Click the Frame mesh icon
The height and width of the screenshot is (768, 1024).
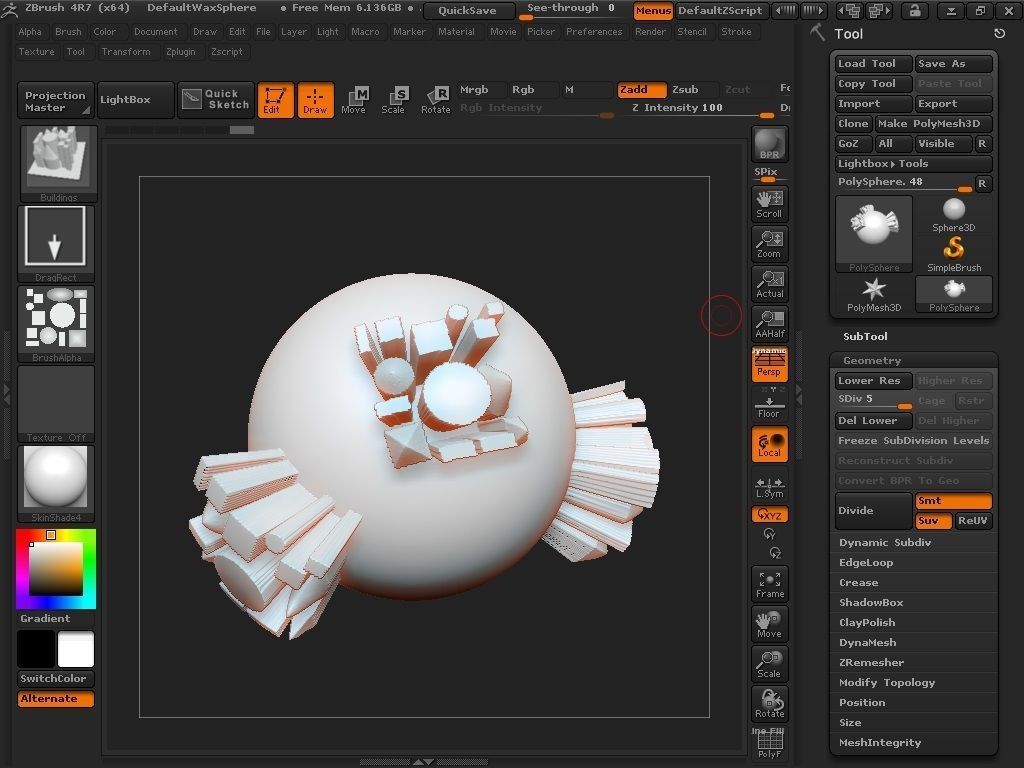(769, 584)
